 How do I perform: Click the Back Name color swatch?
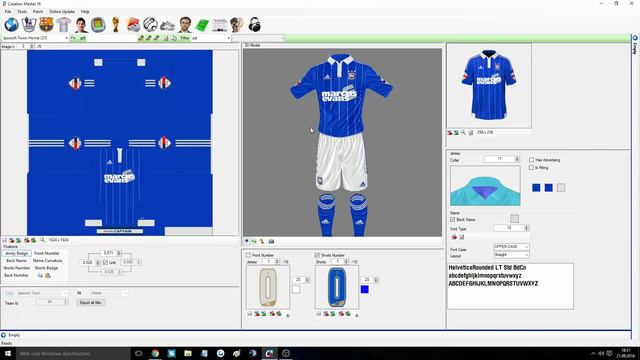tap(515, 219)
